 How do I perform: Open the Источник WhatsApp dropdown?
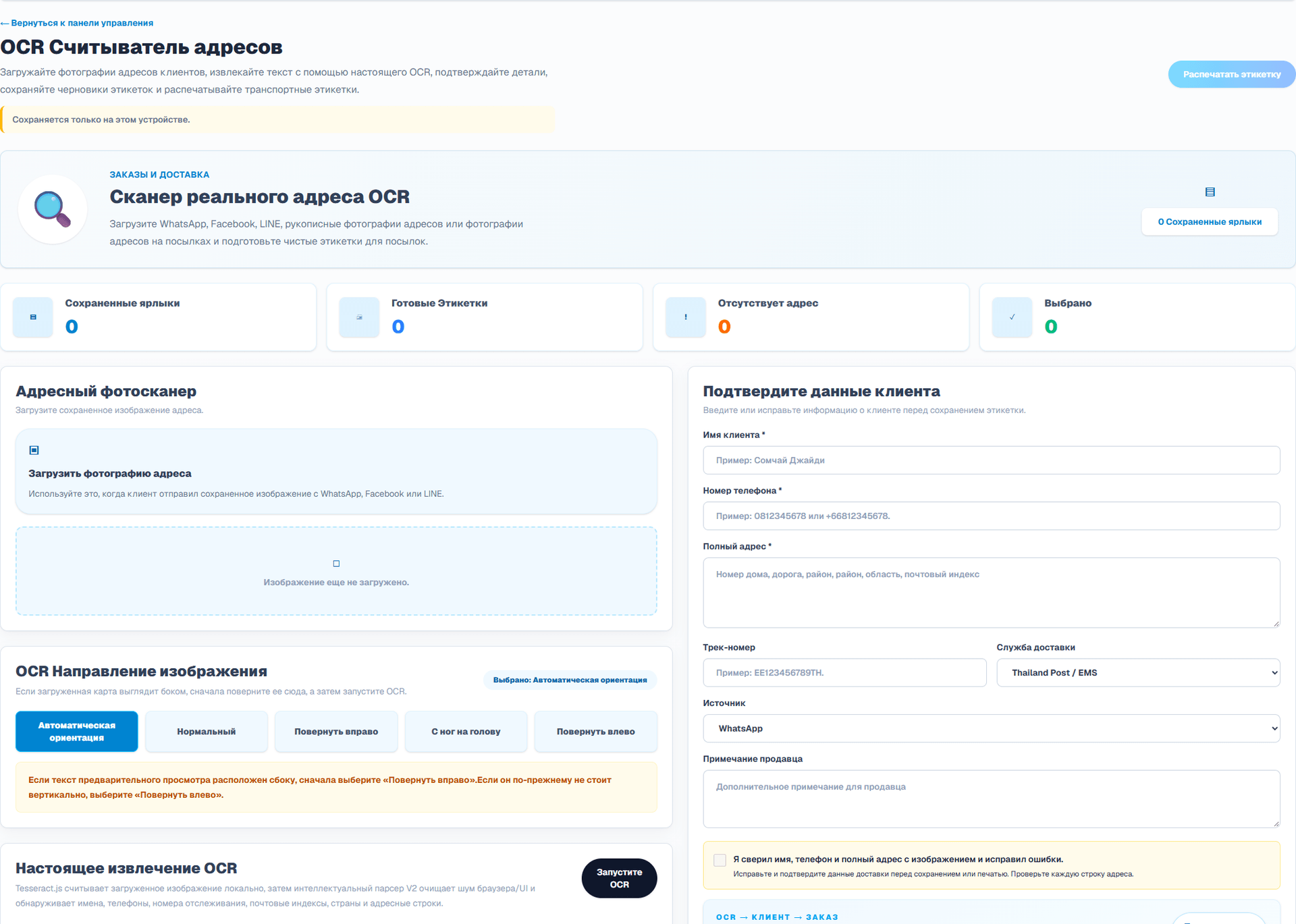[x=992, y=729]
